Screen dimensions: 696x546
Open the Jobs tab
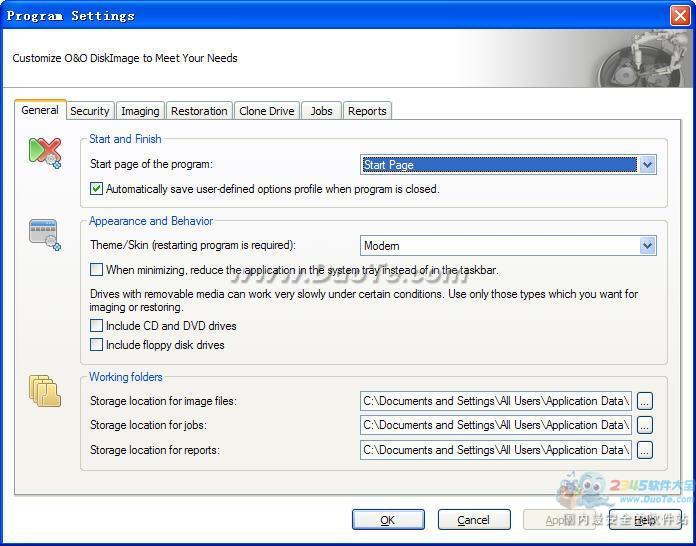pos(321,111)
